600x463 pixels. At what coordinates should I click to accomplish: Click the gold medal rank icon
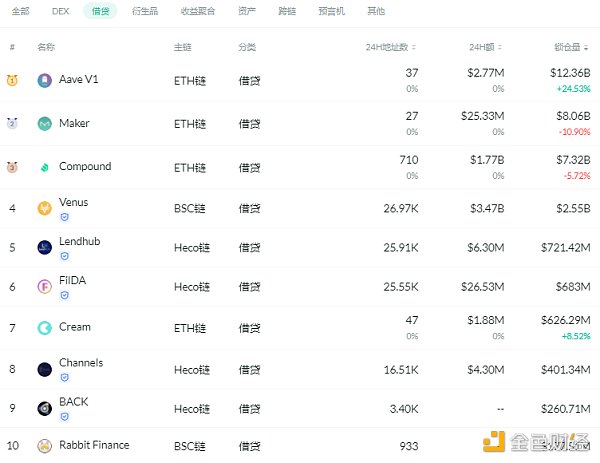pyautogui.click(x=13, y=80)
